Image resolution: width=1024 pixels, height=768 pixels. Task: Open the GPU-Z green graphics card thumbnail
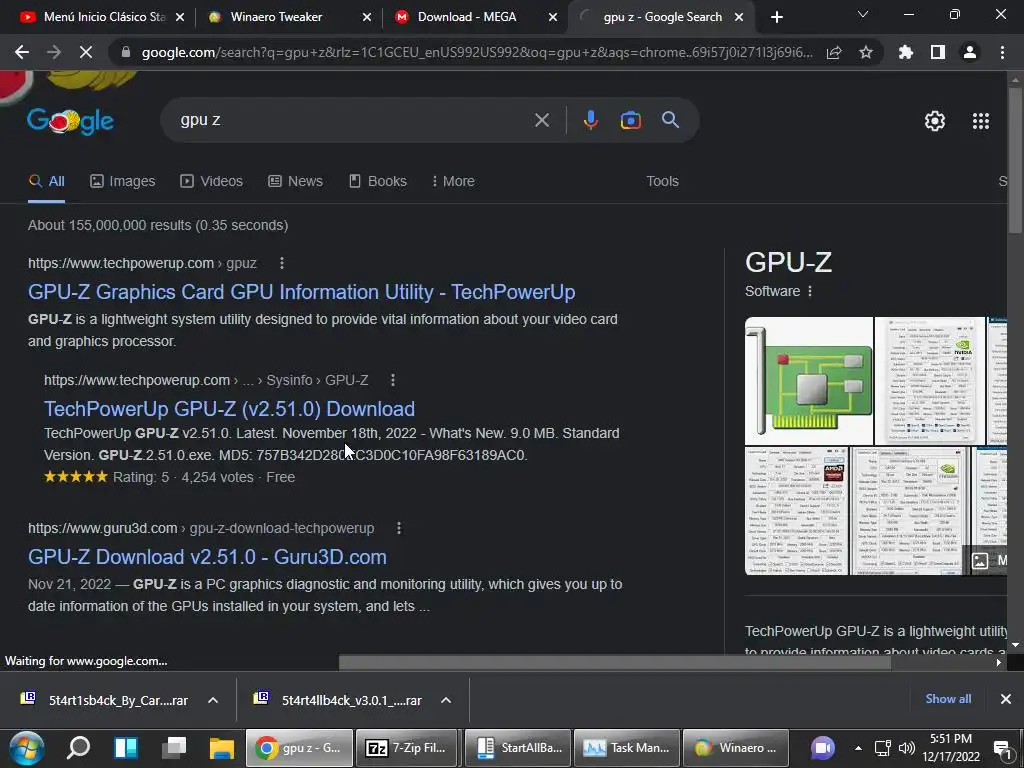[808, 381]
